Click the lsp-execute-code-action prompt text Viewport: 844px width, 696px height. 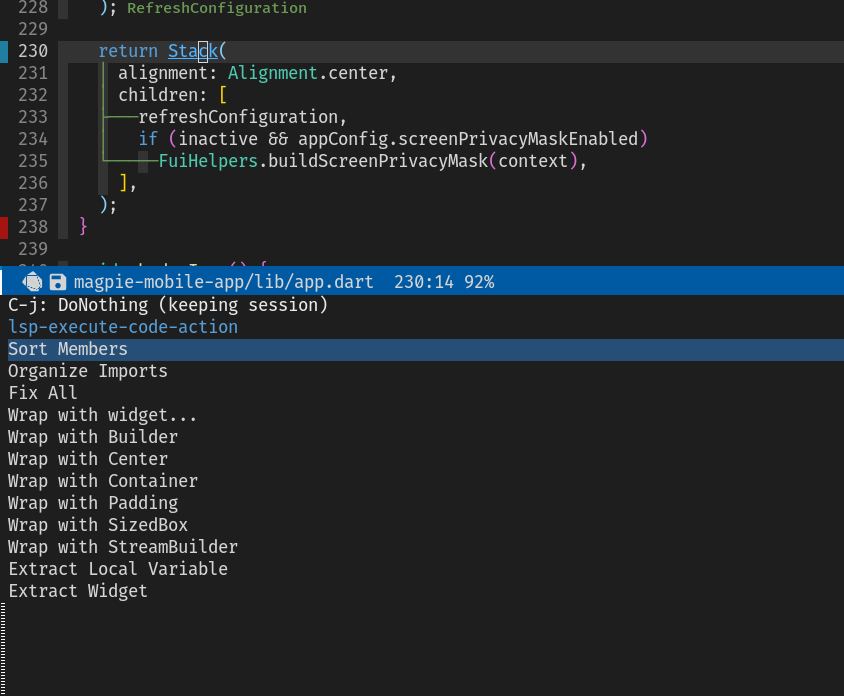point(123,327)
